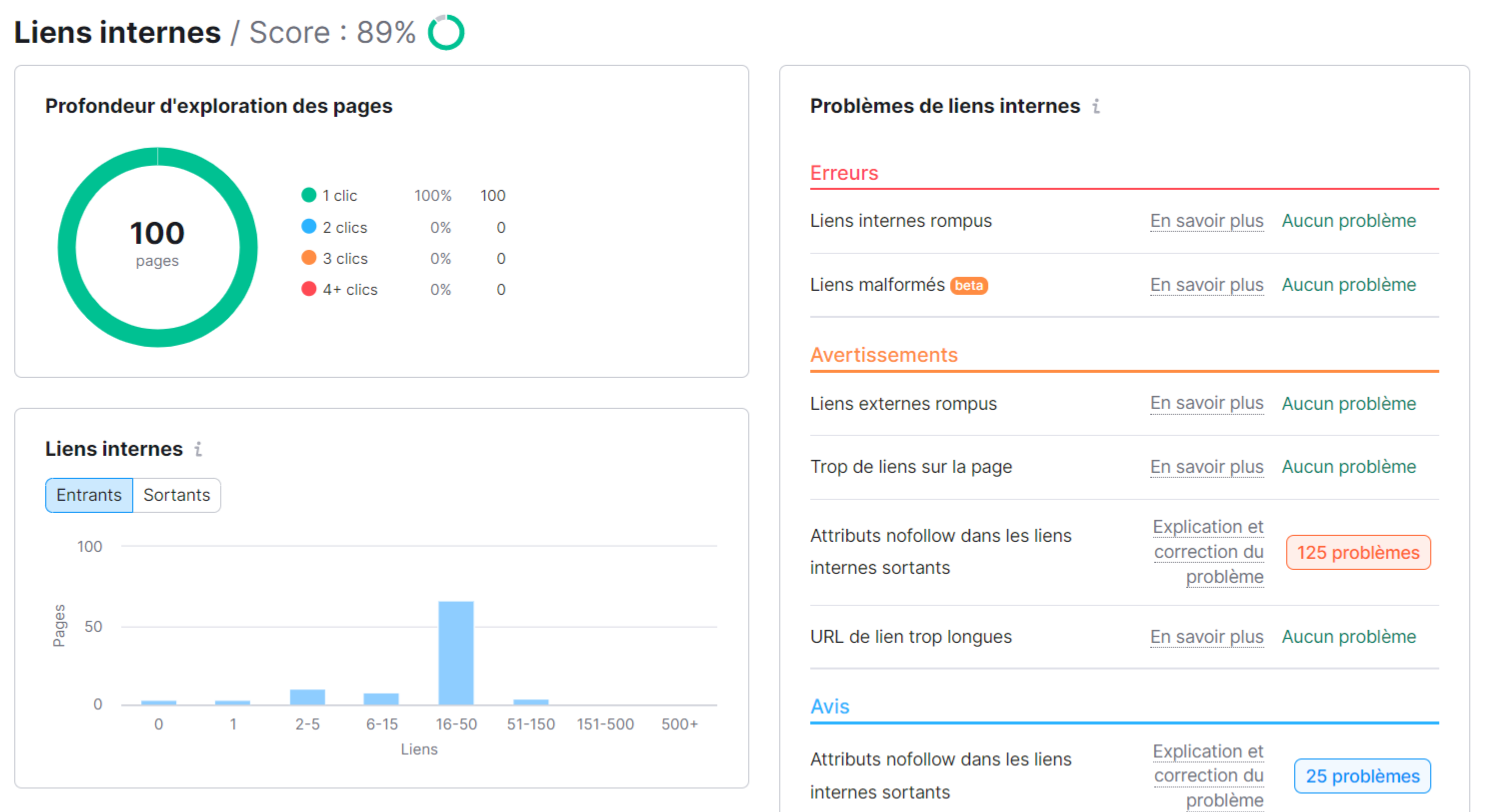Click the 151-500 axis label
This screenshot has width=1492, height=812.
tap(605, 724)
